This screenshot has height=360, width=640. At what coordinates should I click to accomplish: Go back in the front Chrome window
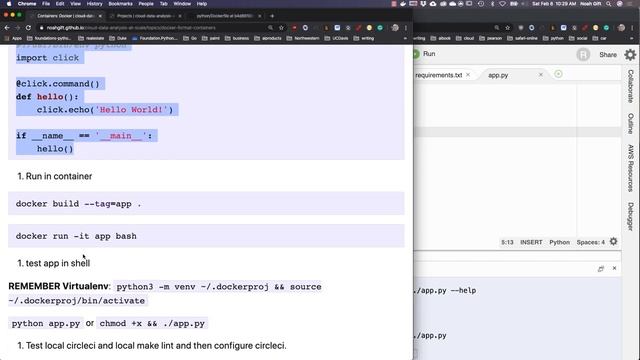7,28
